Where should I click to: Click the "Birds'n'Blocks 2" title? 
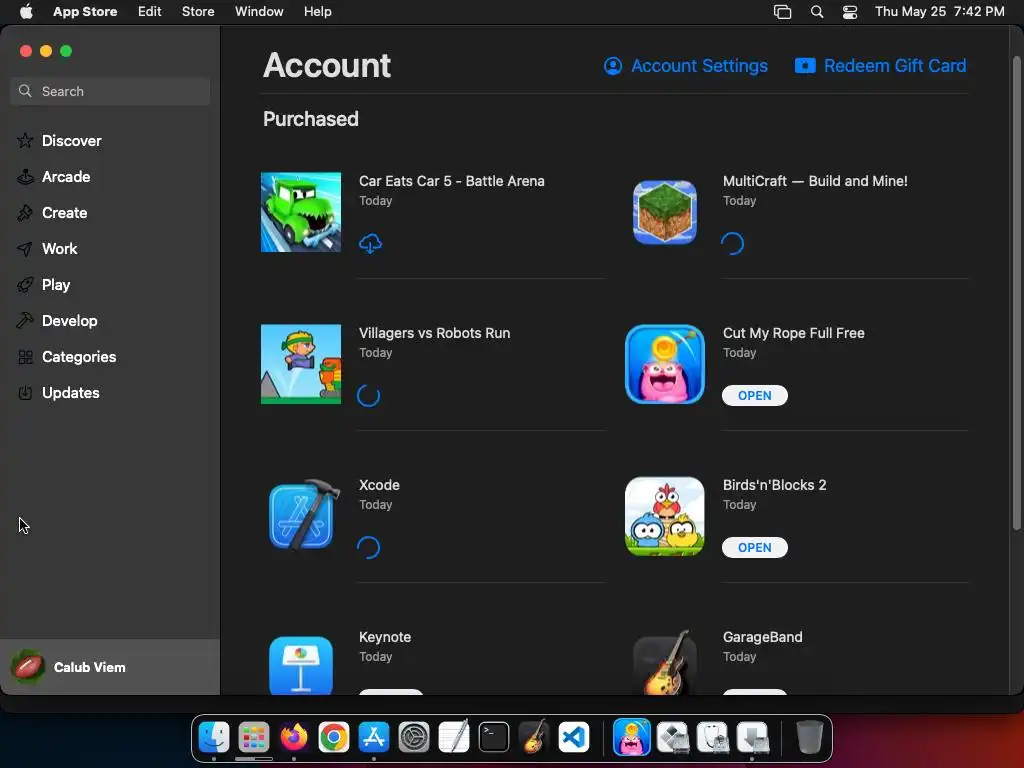pyautogui.click(x=775, y=485)
